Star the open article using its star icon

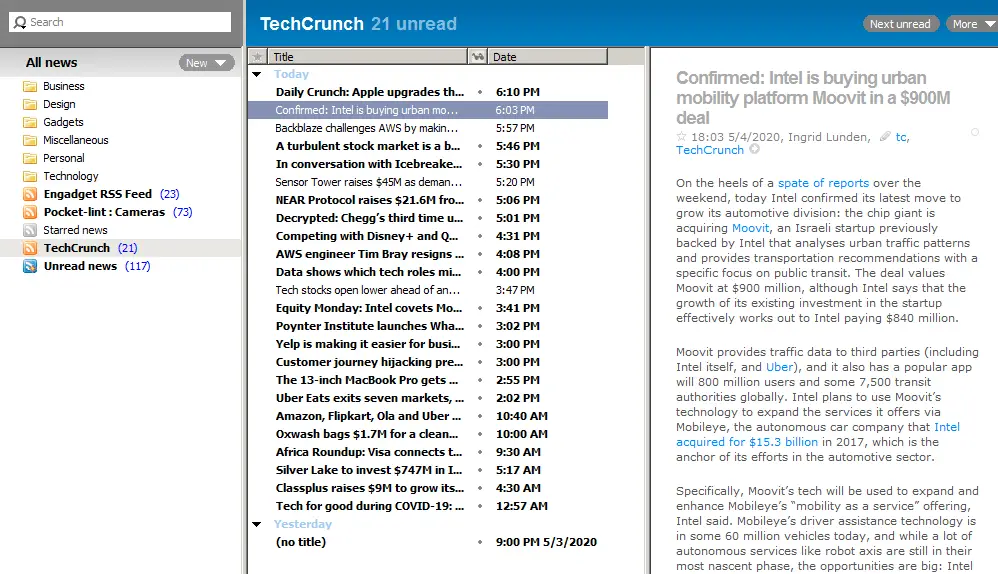click(682, 136)
